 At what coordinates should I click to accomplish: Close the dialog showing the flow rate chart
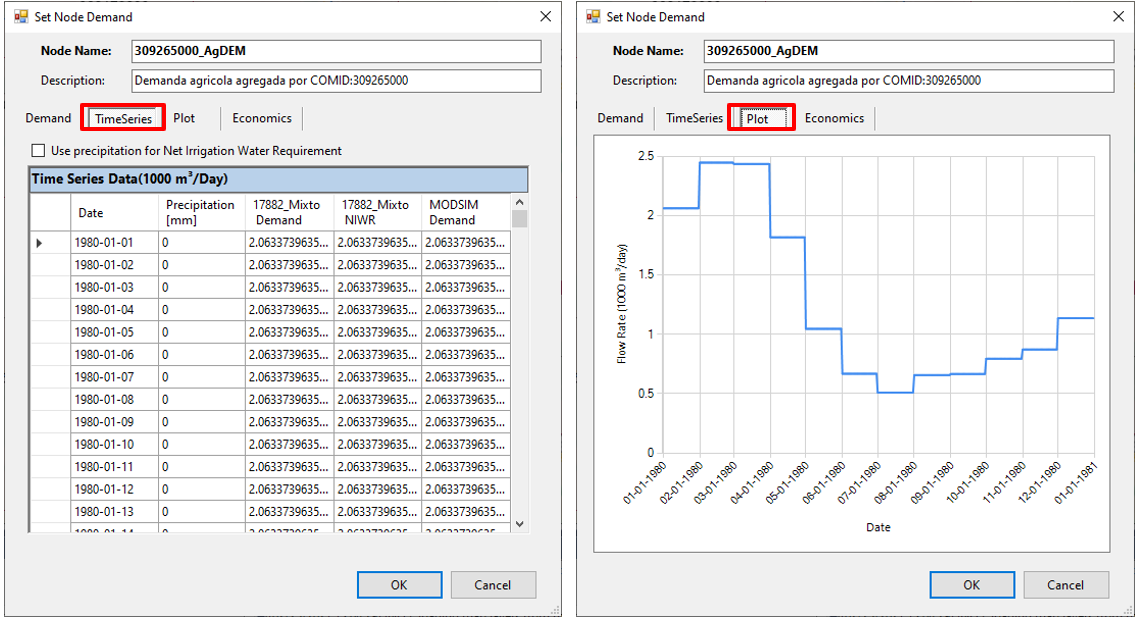coord(1117,17)
